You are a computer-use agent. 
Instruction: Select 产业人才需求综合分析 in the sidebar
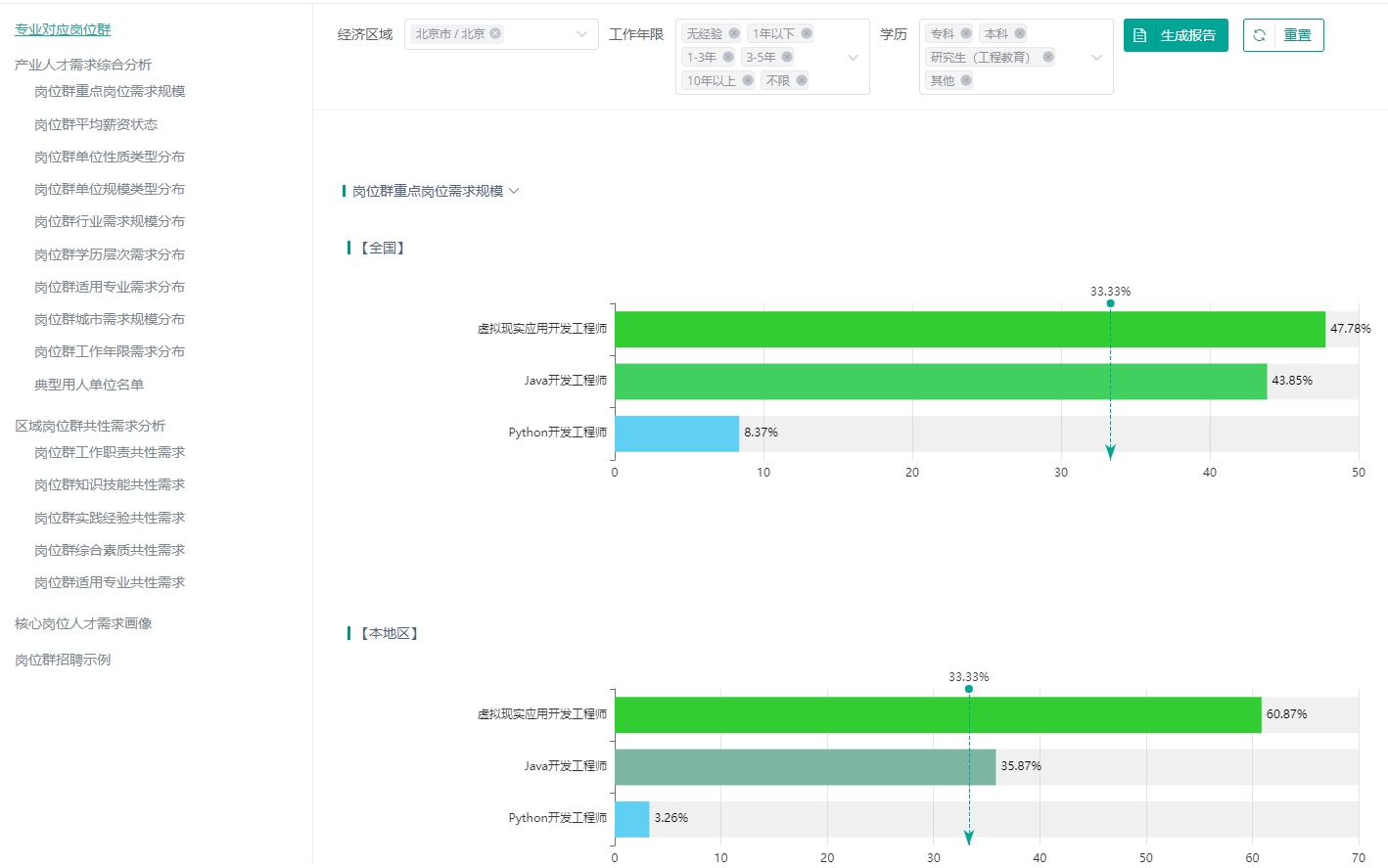pyautogui.click(x=83, y=65)
